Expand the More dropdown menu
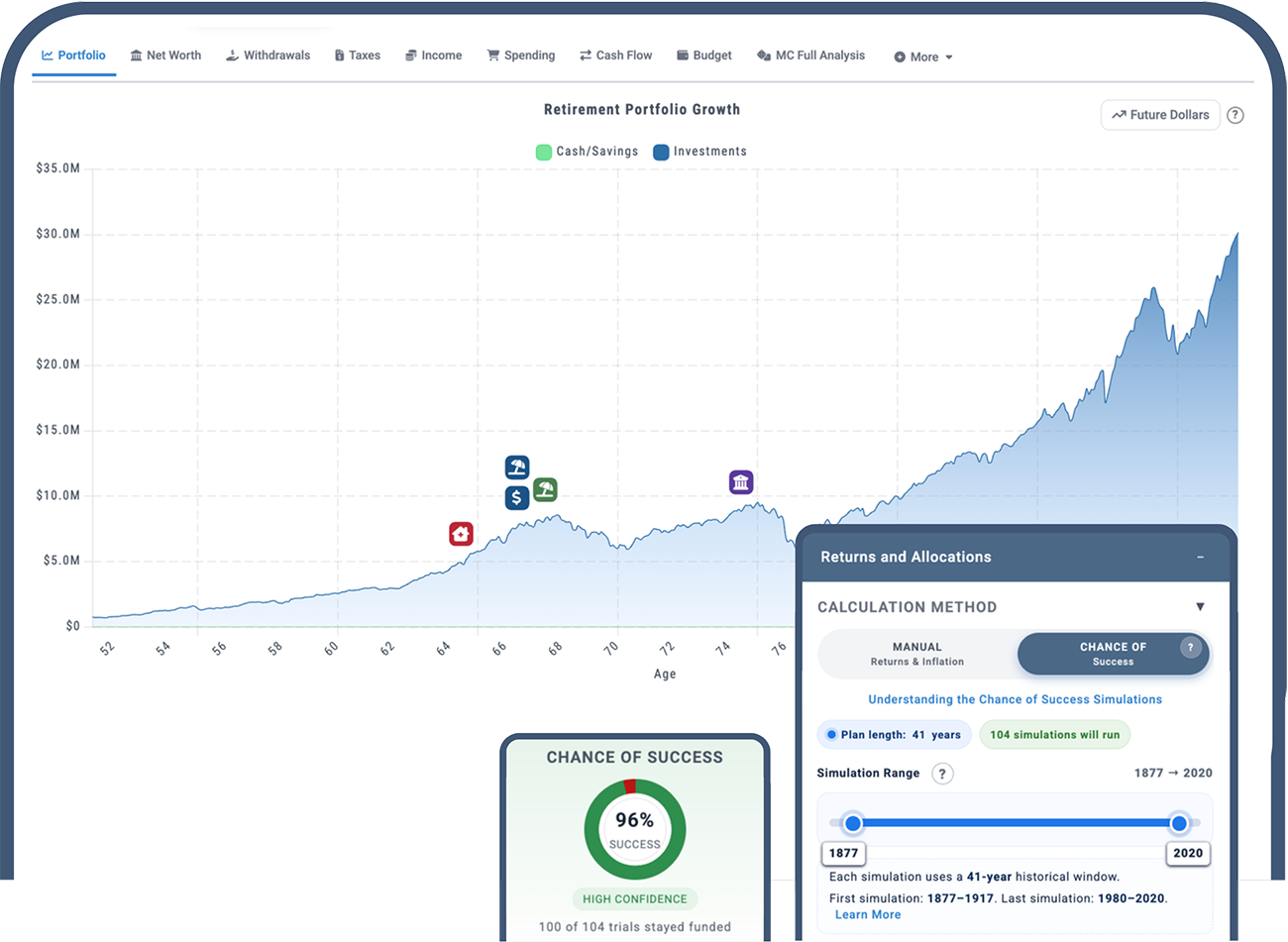 922,57
